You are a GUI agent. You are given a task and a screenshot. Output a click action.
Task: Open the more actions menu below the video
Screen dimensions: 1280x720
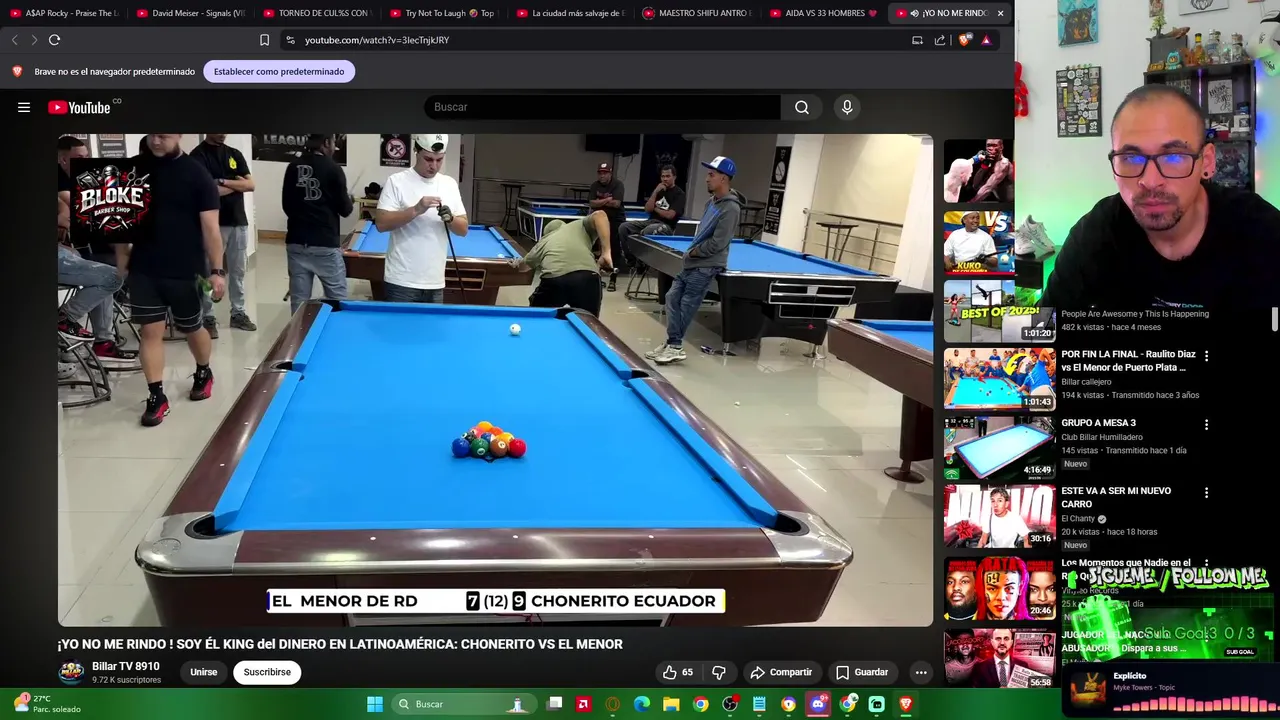point(921,672)
